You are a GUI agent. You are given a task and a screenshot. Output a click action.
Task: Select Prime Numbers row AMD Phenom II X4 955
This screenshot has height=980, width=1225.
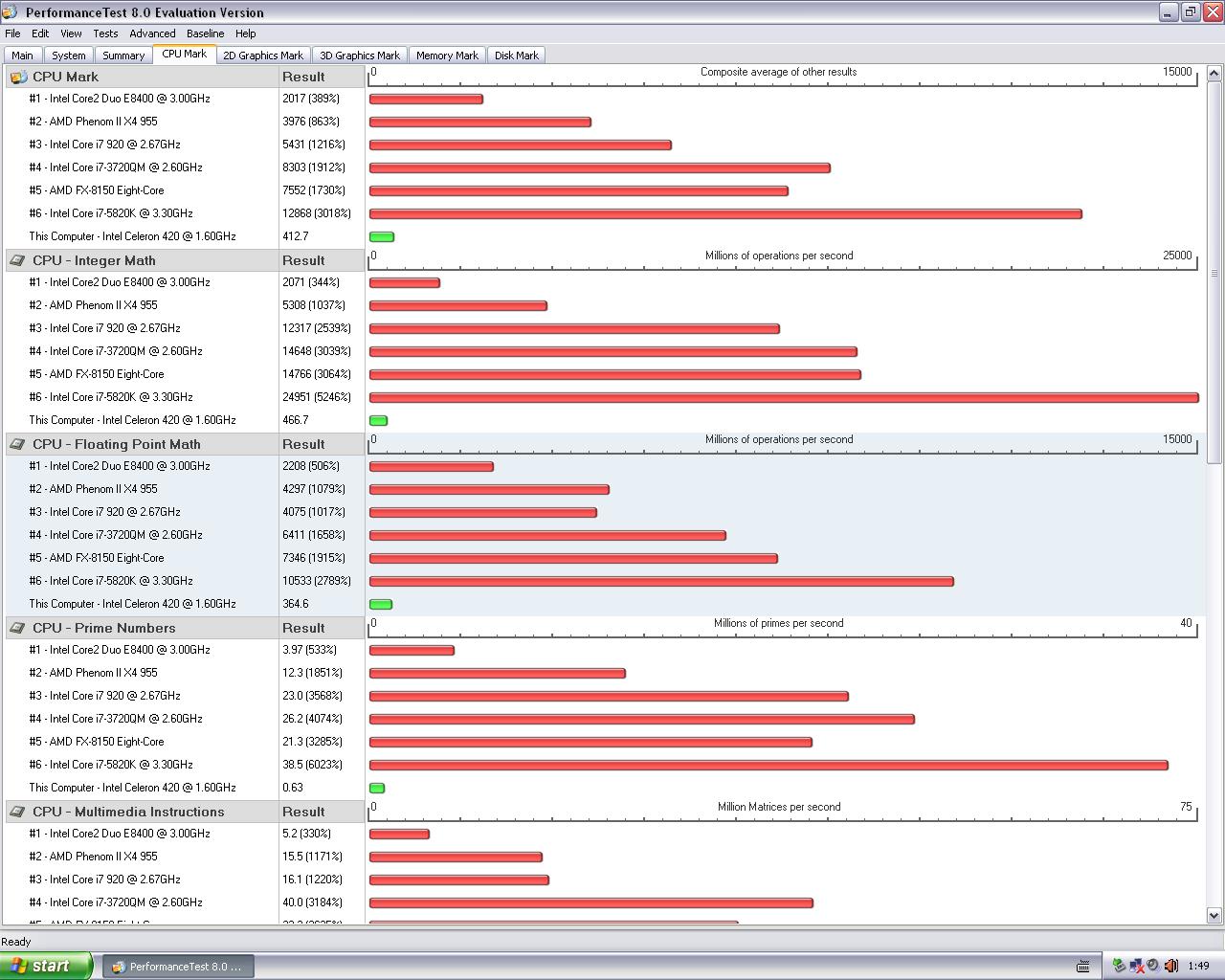click(93, 673)
